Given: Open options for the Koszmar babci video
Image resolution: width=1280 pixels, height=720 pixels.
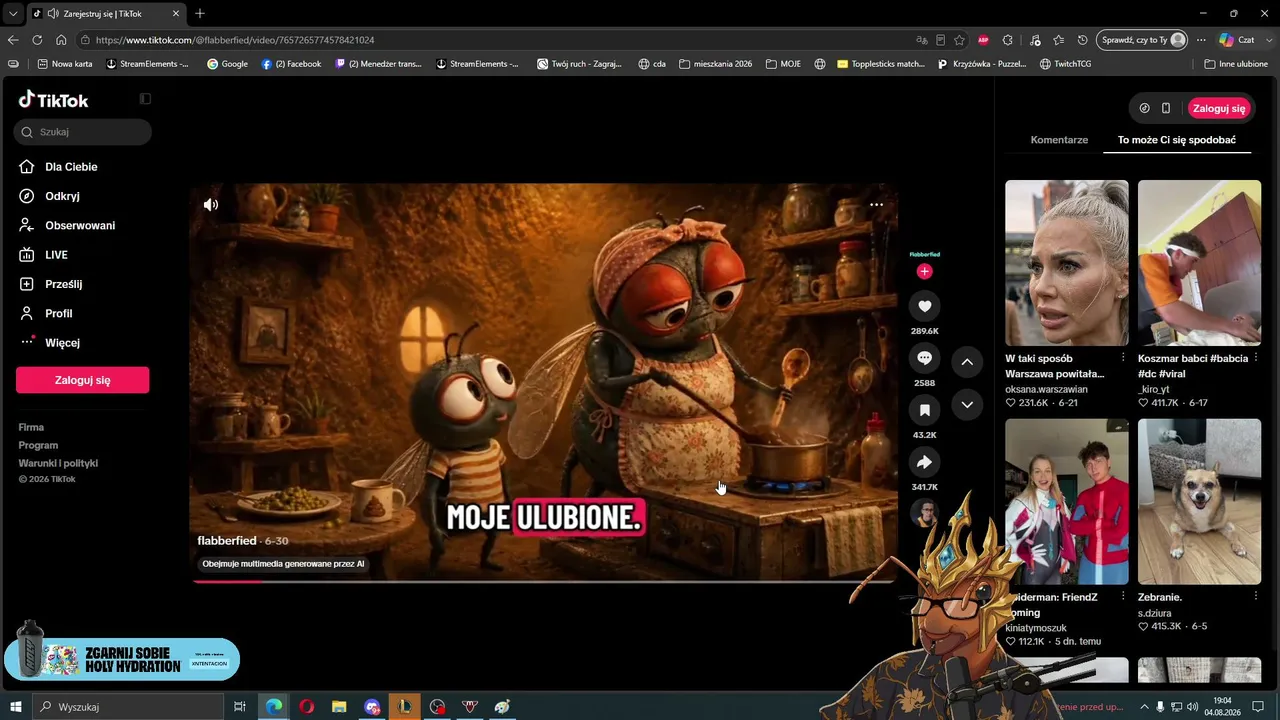Looking at the screenshot, I should (x=1256, y=358).
